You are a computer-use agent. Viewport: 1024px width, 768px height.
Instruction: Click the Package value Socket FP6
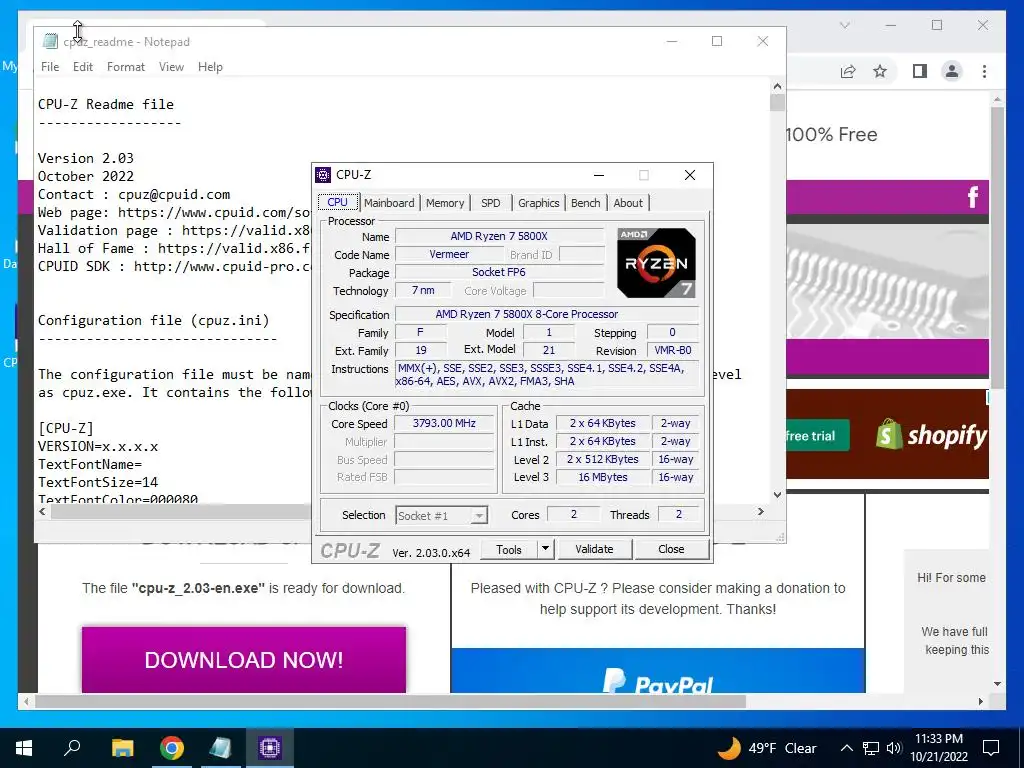pos(499,272)
